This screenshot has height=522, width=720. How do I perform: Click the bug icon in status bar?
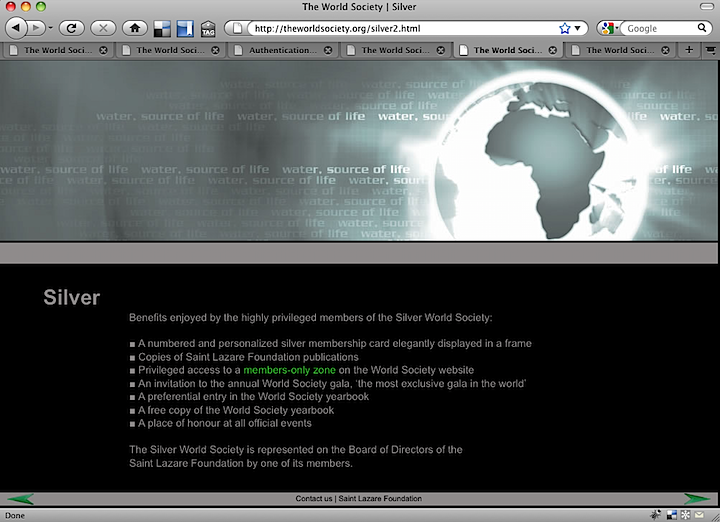(x=656, y=515)
